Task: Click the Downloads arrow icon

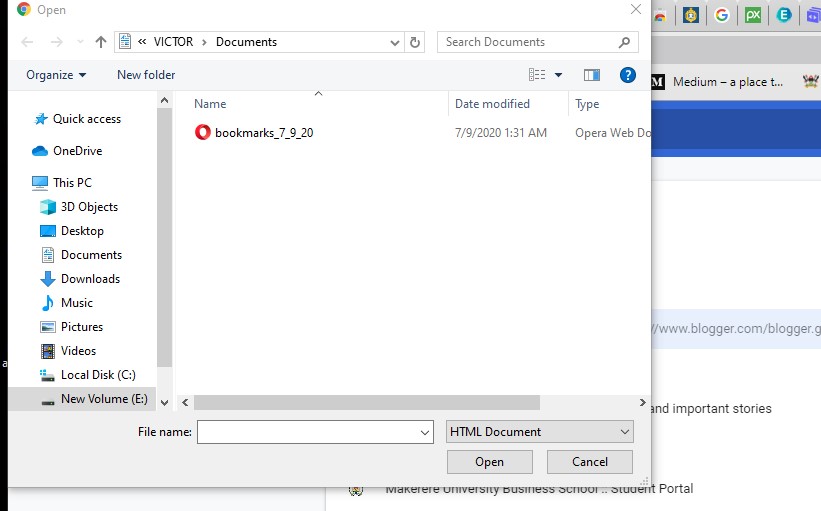Action: pos(48,279)
